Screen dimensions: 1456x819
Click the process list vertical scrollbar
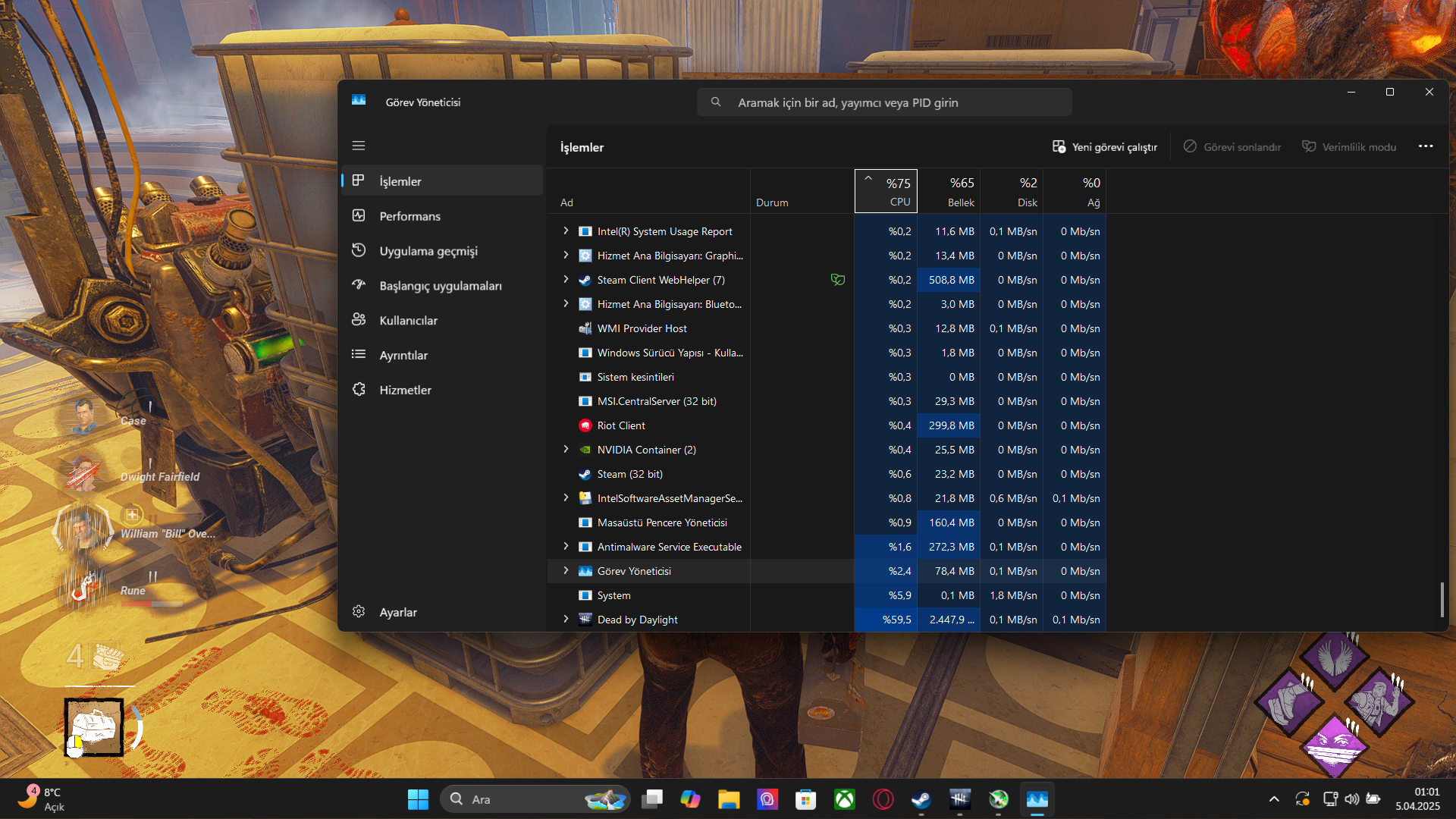[1442, 600]
